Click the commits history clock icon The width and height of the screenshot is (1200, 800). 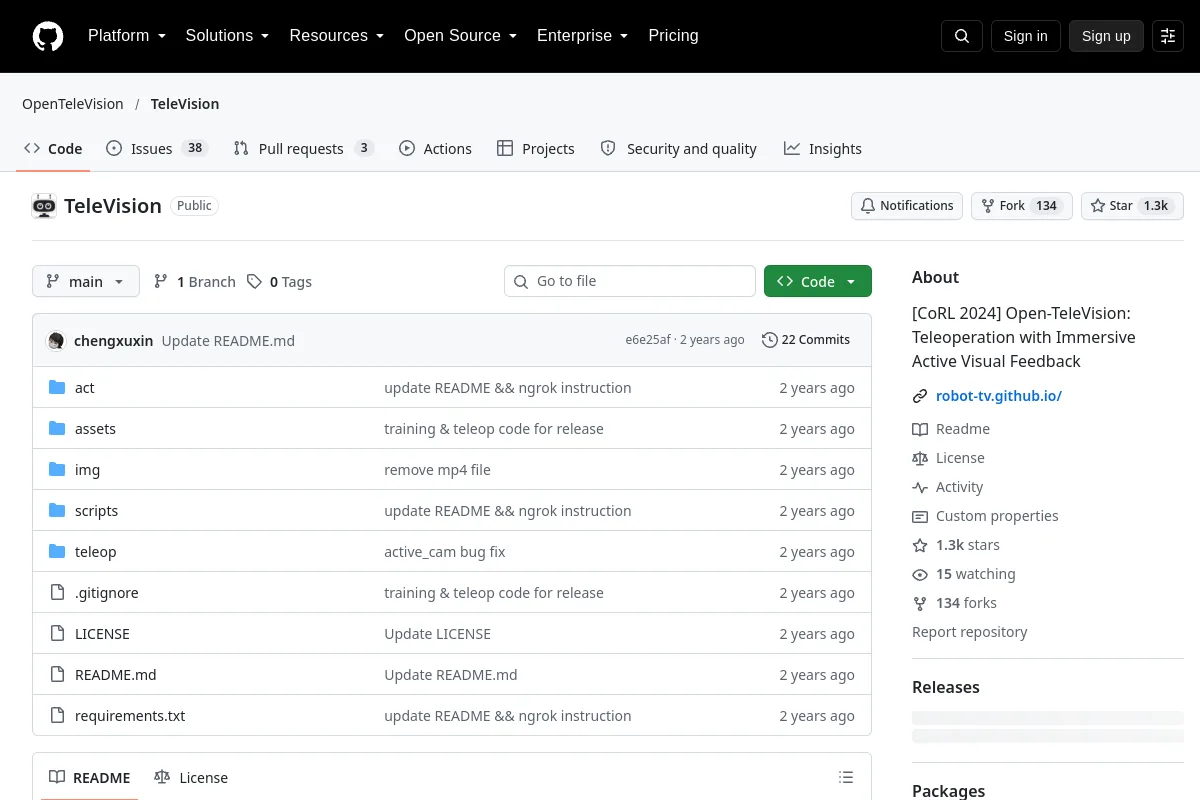click(x=769, y=340)
